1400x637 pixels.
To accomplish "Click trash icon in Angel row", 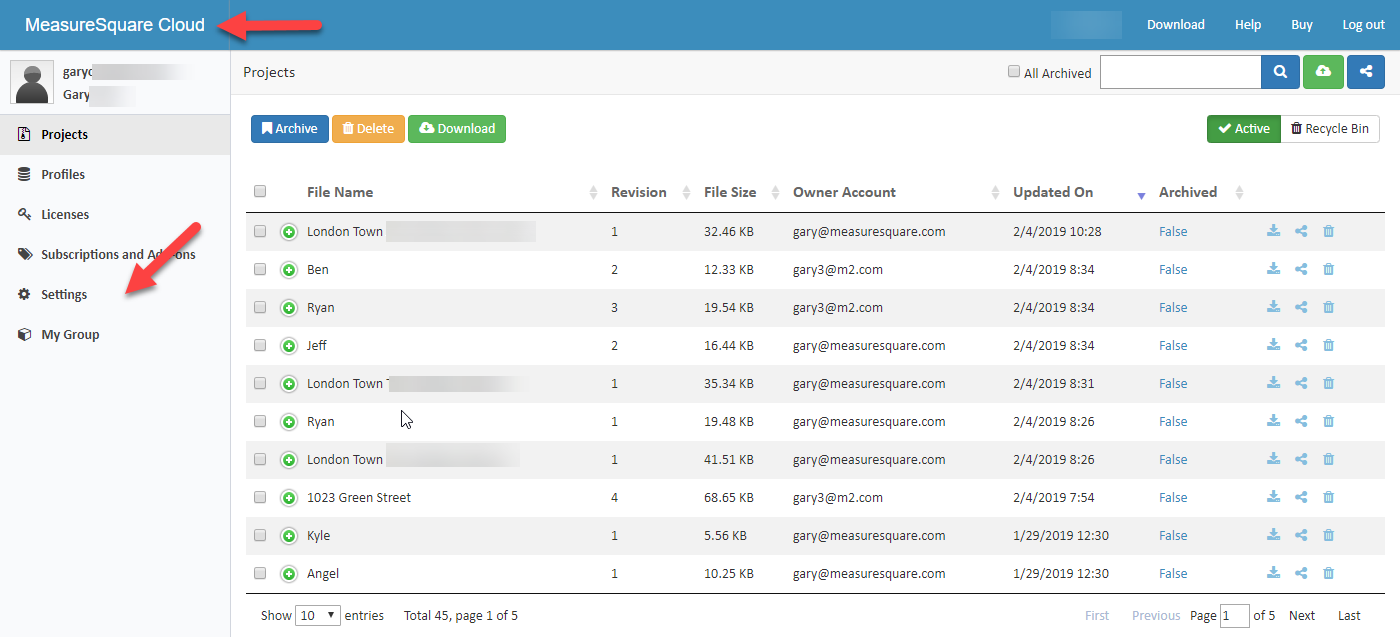I will (x=1328, y=573).
